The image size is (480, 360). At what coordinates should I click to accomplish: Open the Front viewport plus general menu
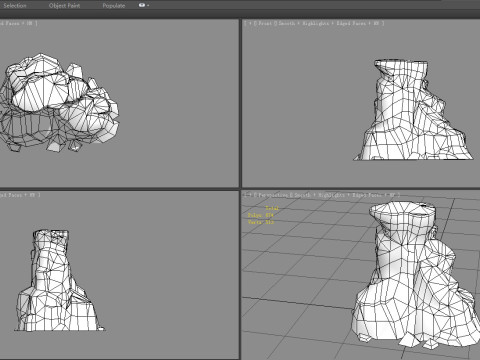click(250, 23)
